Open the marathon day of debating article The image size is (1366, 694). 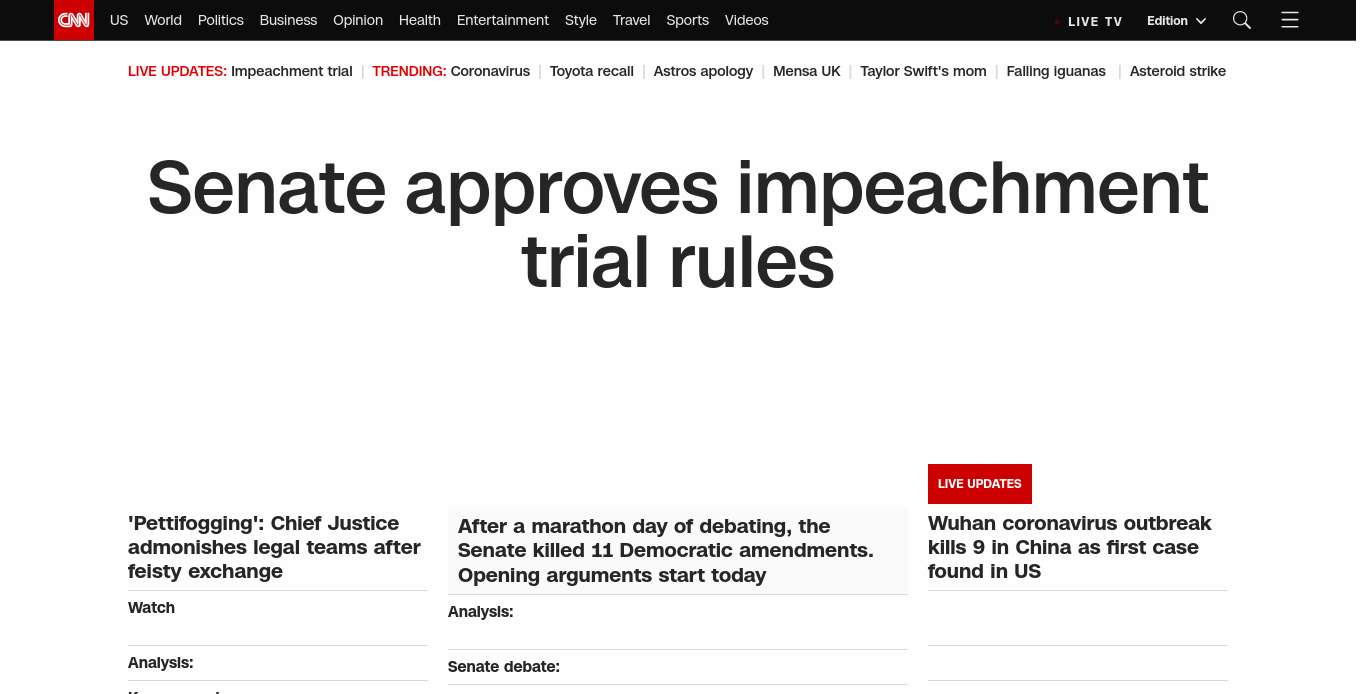coord(665,550)
